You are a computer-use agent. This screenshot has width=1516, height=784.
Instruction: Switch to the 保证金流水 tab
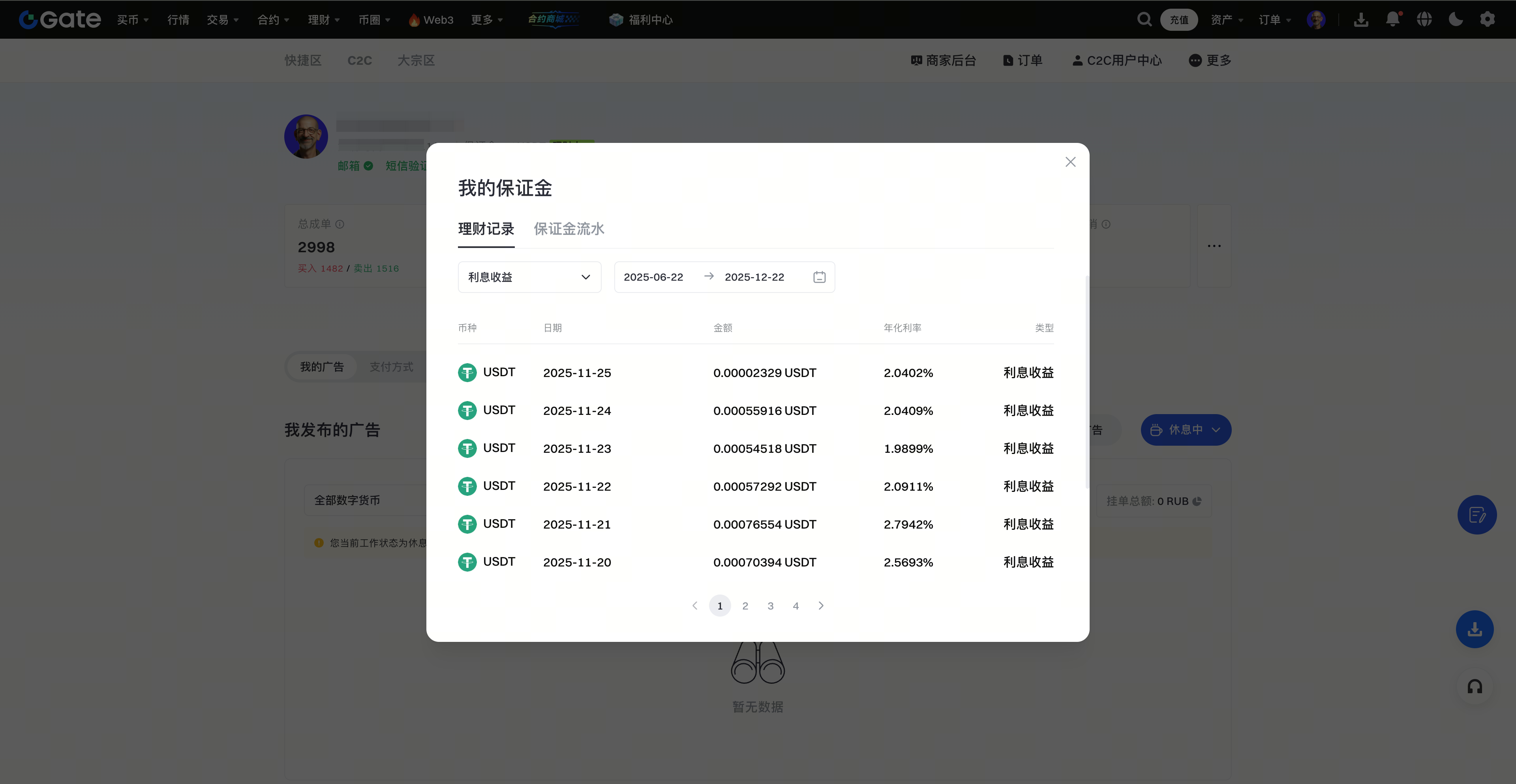(x=568, y=229)
